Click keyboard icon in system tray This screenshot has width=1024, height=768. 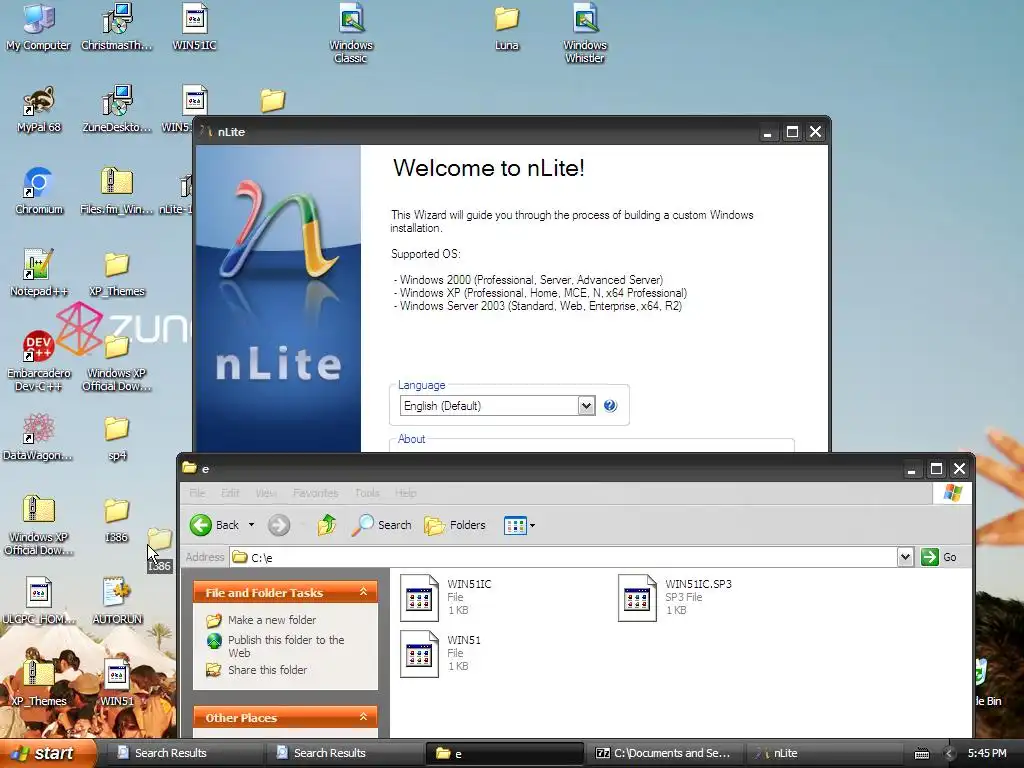click(x=921, y=754)
